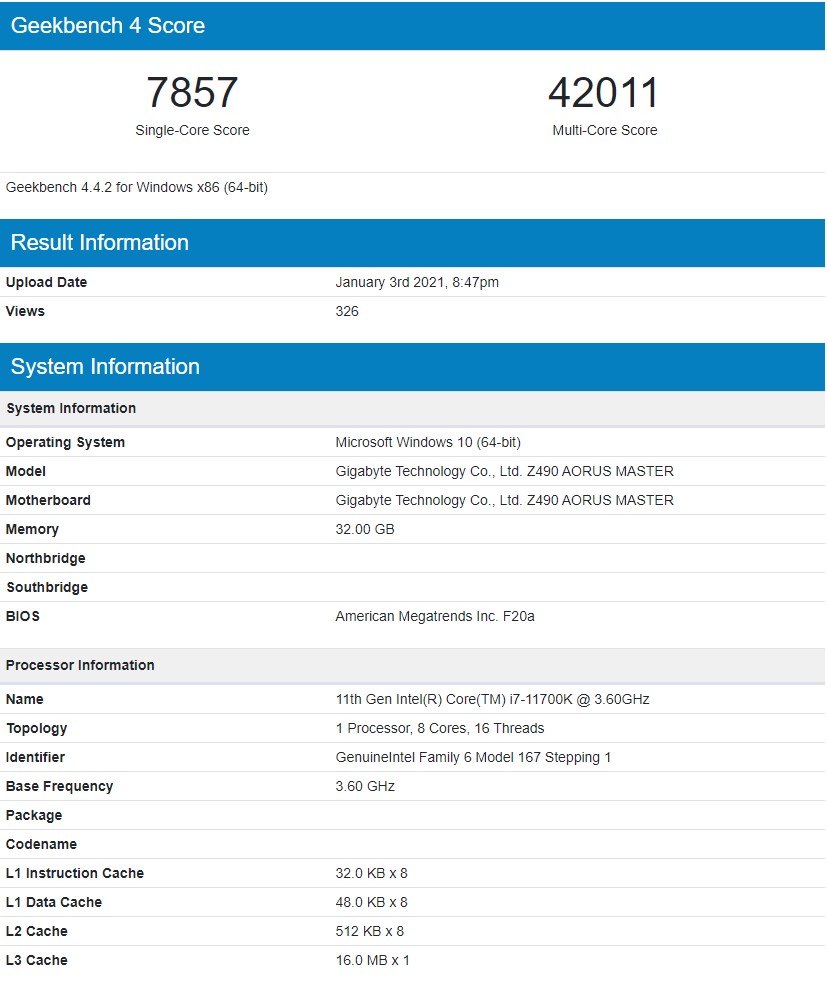Click the Single-Core Score label

click(x=192, y=130)
